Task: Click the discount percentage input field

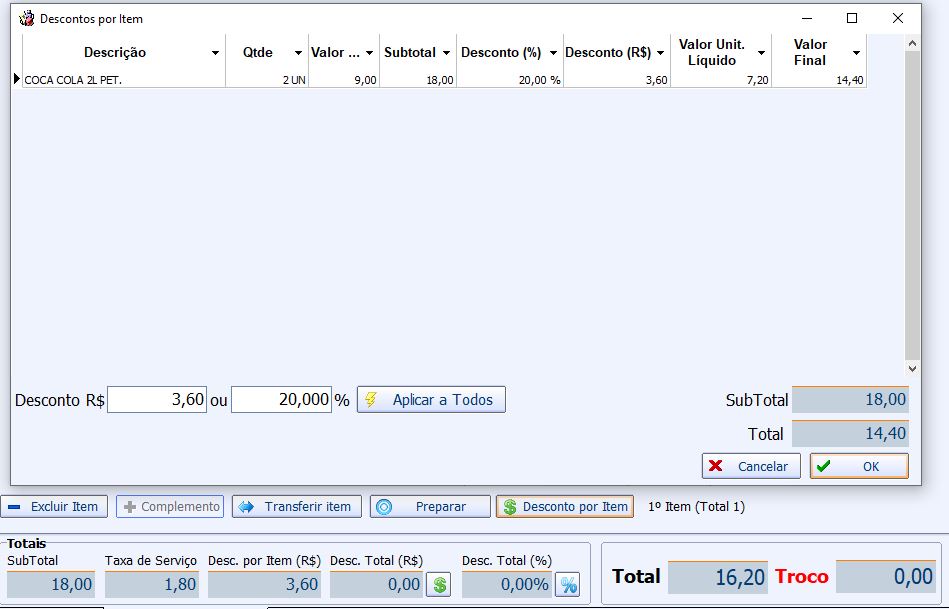Action: point(281,400)
